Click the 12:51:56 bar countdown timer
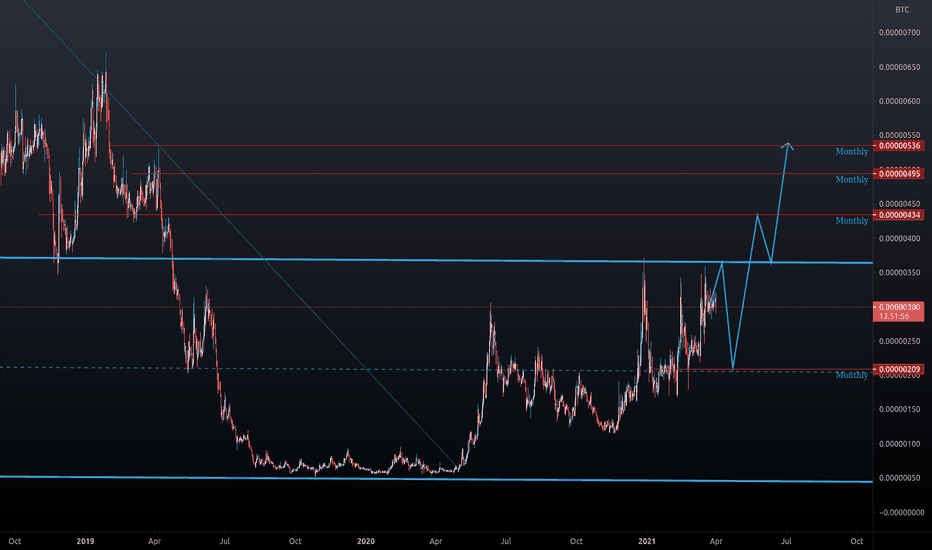This screenshot has height=550, width=932. tap(894, 316)
